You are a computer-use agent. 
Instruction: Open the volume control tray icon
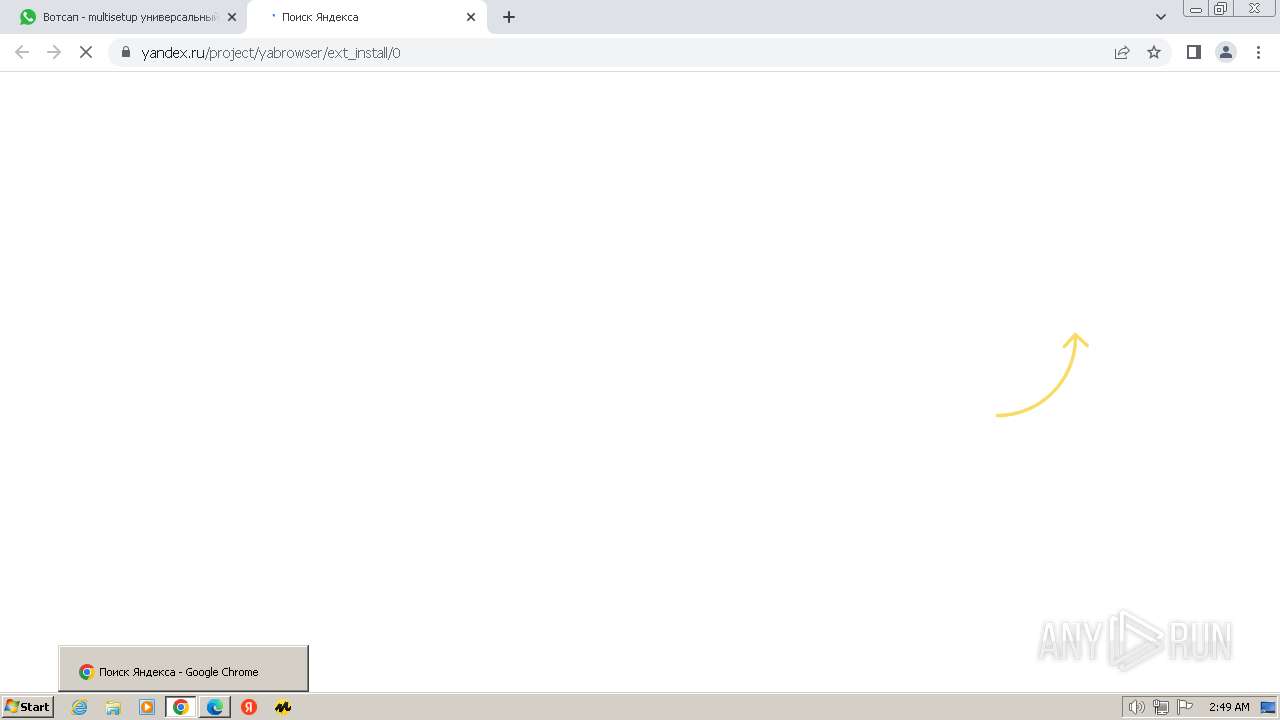tap(1136, 707)
